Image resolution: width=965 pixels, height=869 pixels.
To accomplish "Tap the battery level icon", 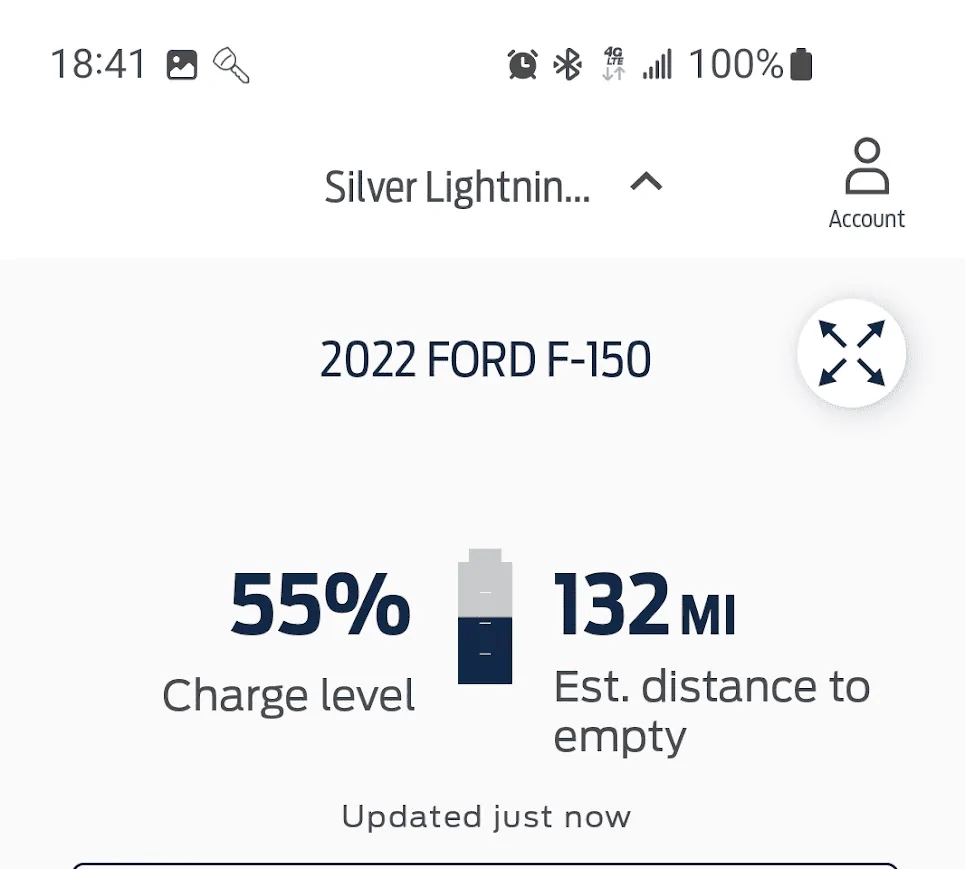I will (485, 616).
